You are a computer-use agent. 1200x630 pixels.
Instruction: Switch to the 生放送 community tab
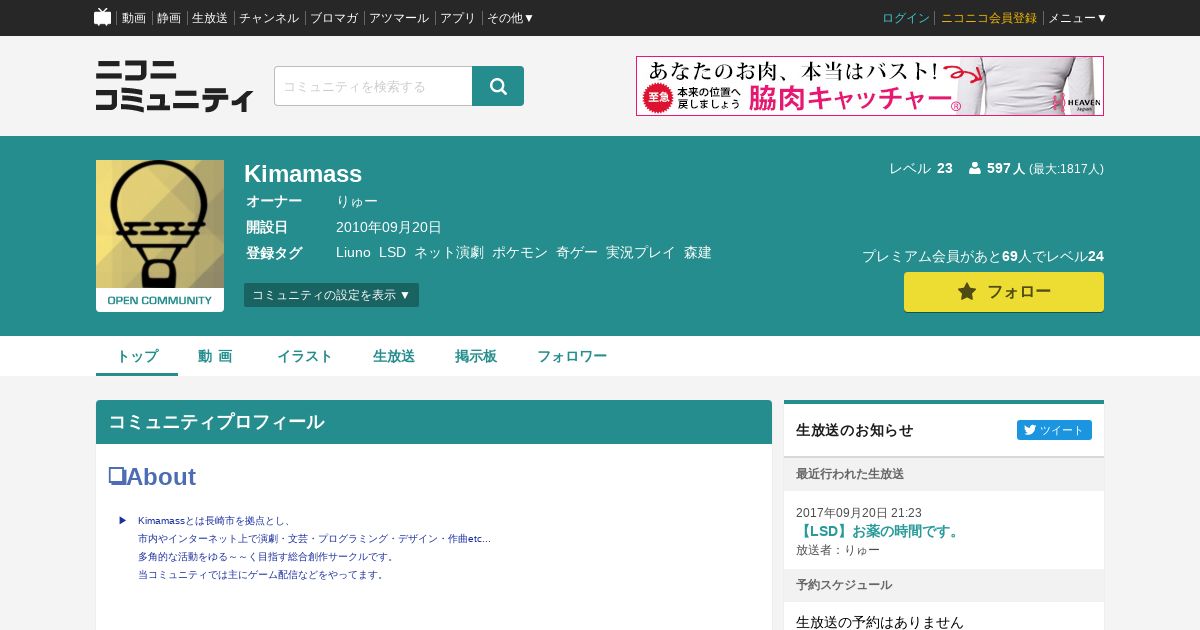pyautogui.click(x=394, y=356)
